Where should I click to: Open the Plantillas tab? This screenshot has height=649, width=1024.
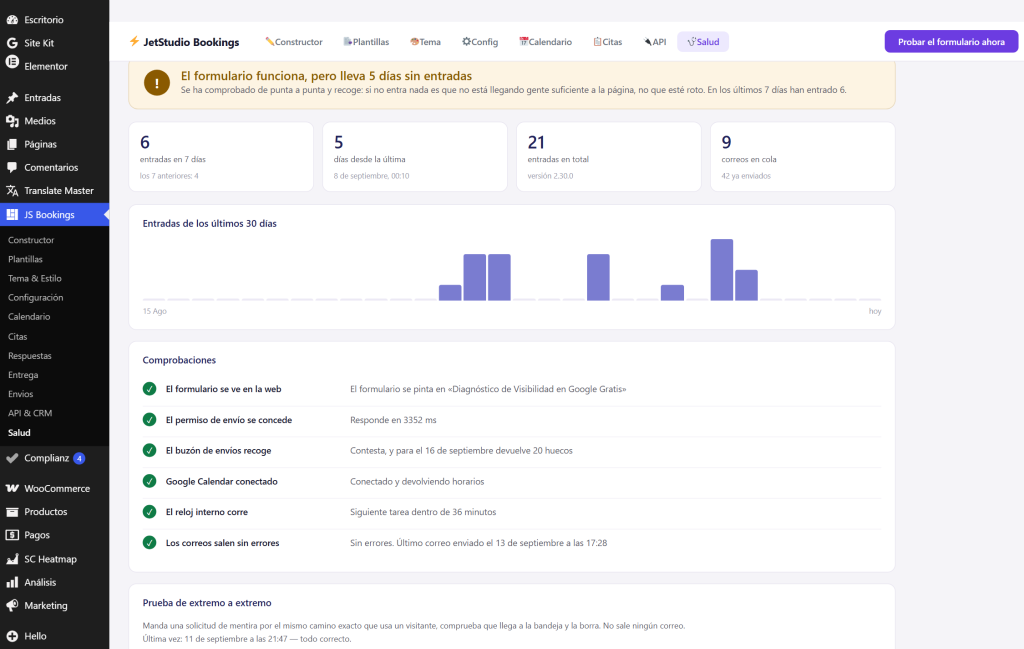pyautogui.click(x=366, y=42)
